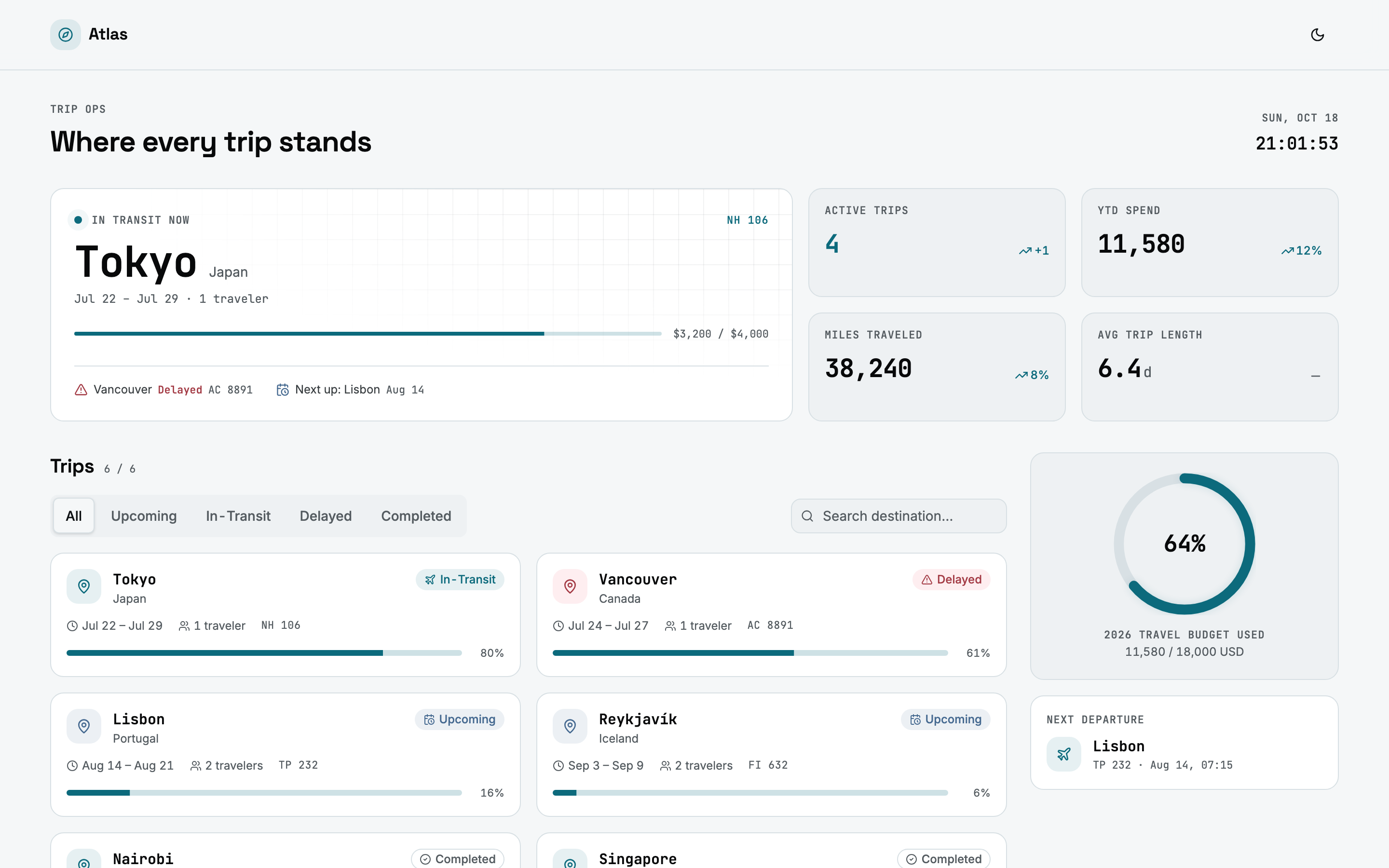This screenshot has height=868, width=1389.
Task: Click the Trips 6 / 6 counter
Action: [x=120, y=469]
